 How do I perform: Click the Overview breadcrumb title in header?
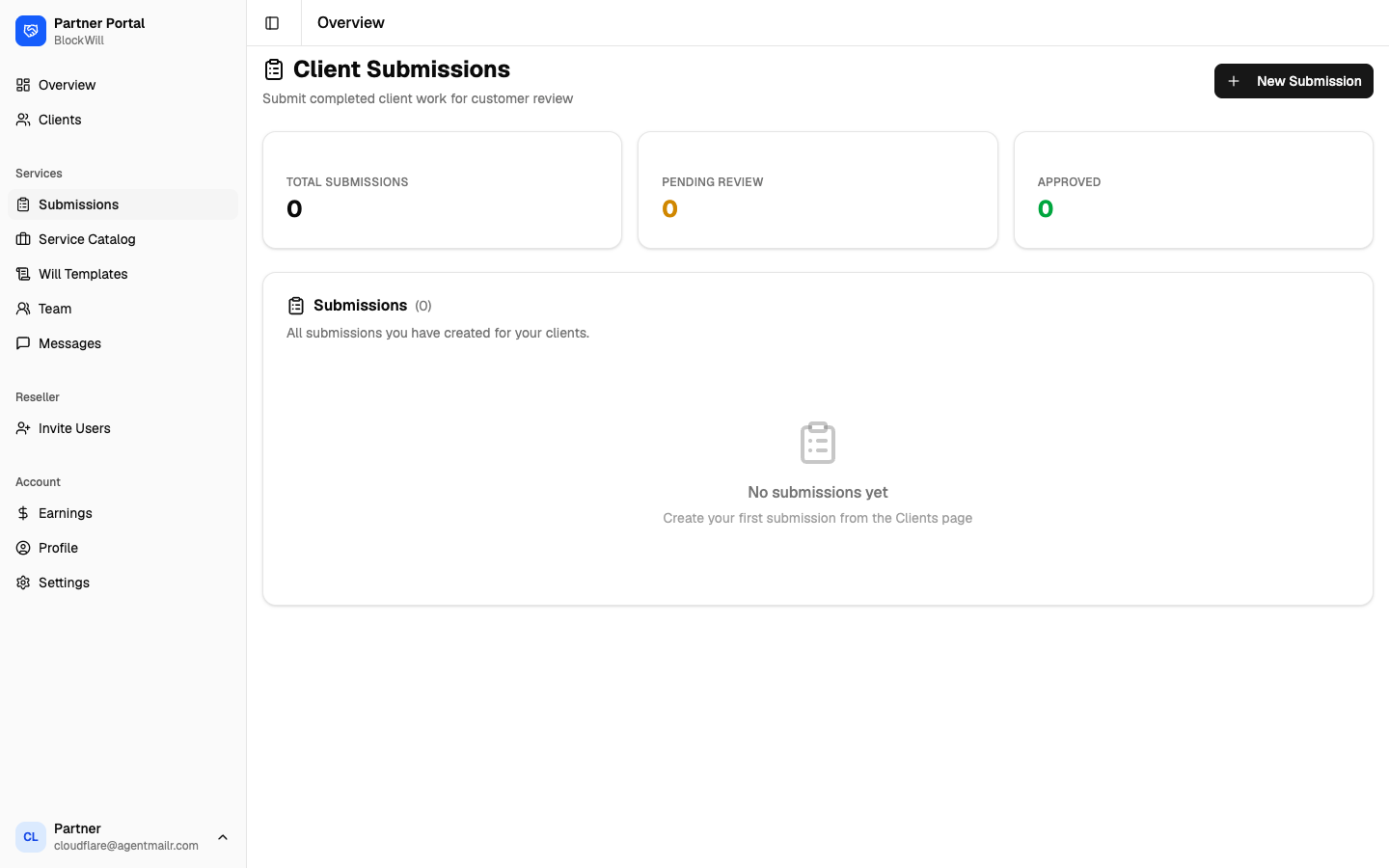tap(351, 22)
